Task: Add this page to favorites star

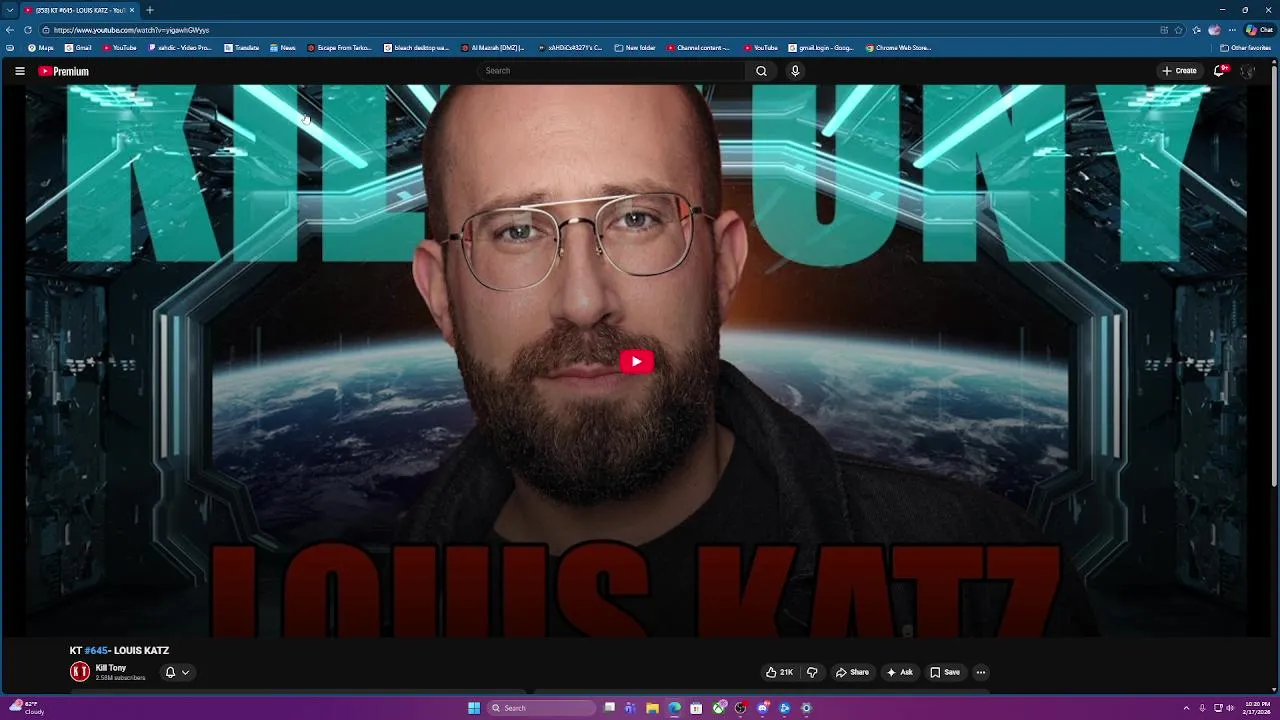Action: click(1178, 30)
